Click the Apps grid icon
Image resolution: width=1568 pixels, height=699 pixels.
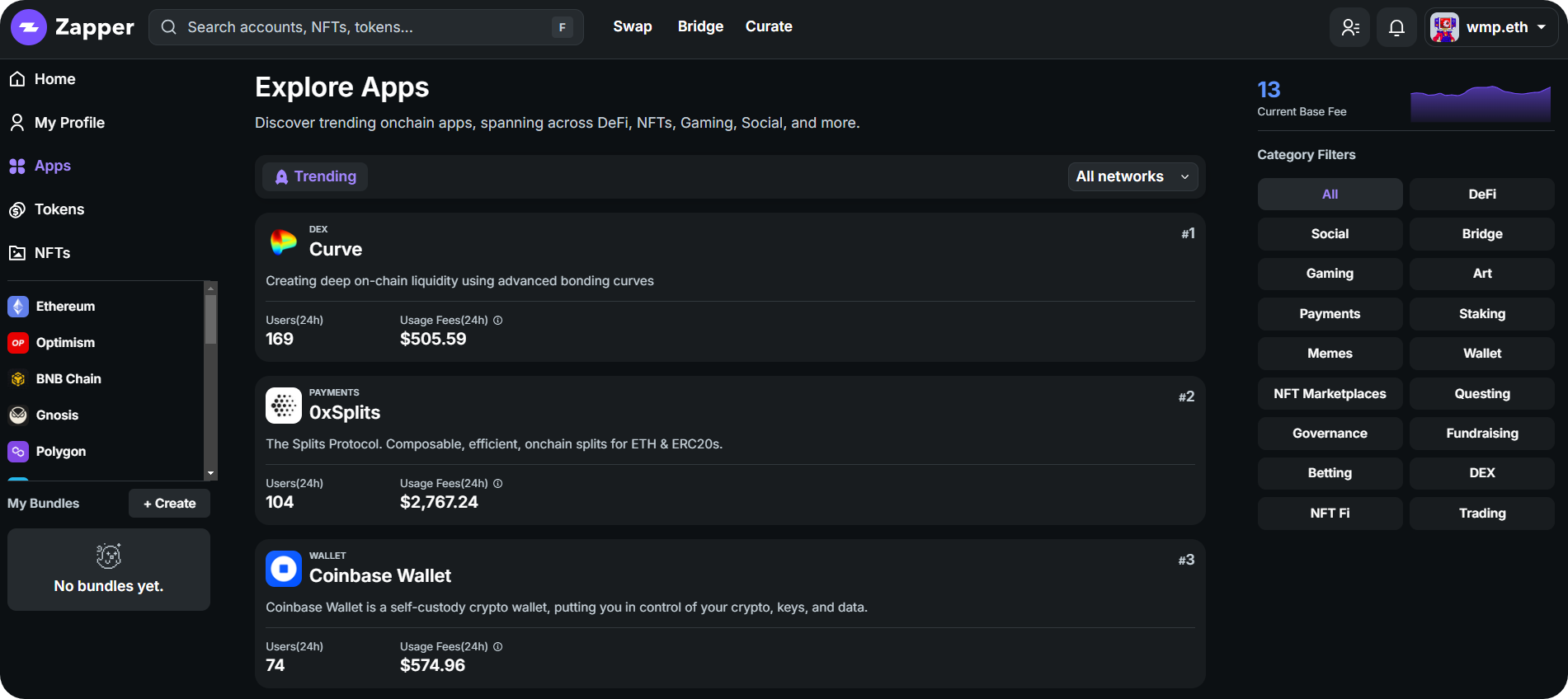point(17,166)
